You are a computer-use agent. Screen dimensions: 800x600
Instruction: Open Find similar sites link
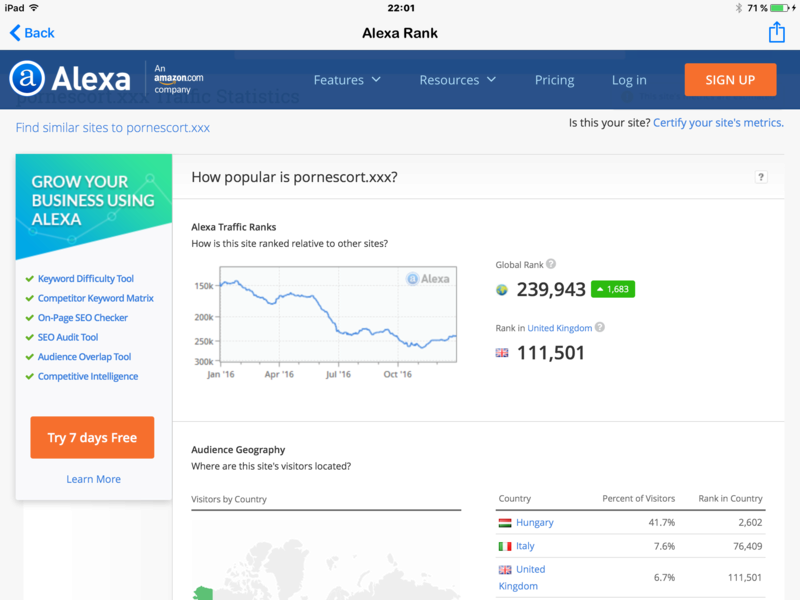click(x=113, y=128)
